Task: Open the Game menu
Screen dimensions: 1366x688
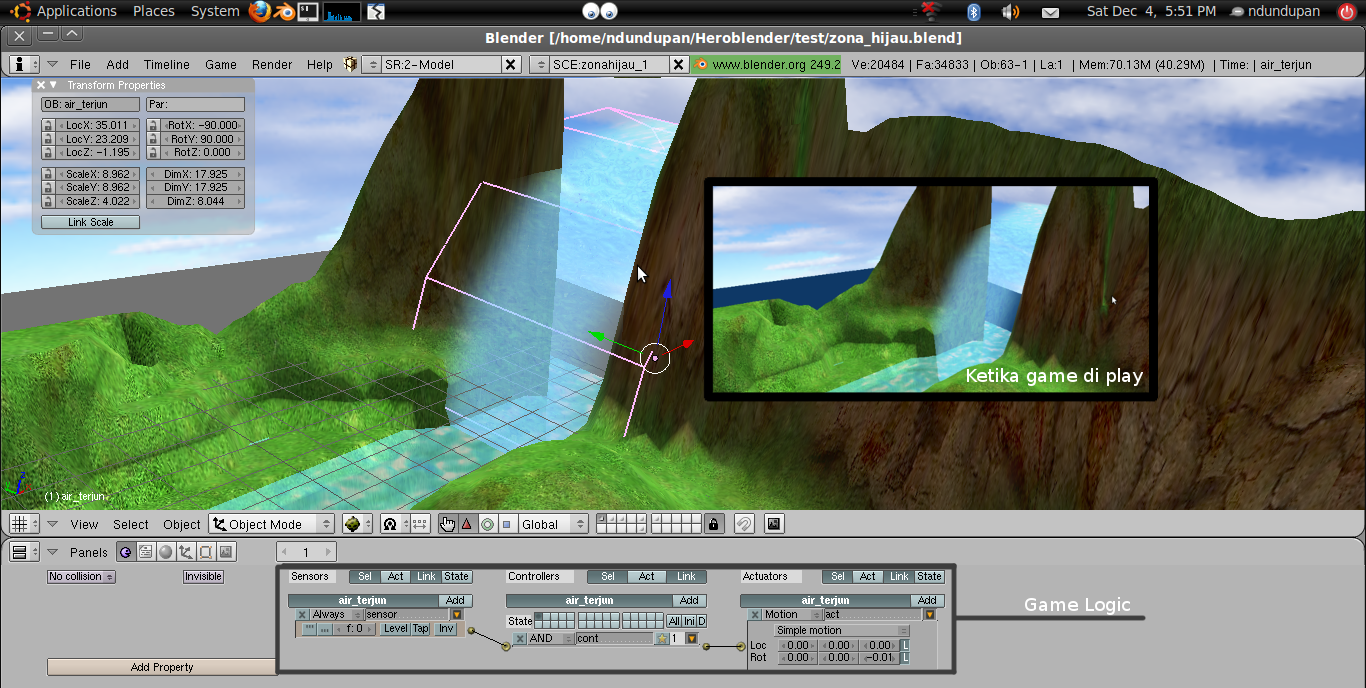Action: click(x=221, y=64)
